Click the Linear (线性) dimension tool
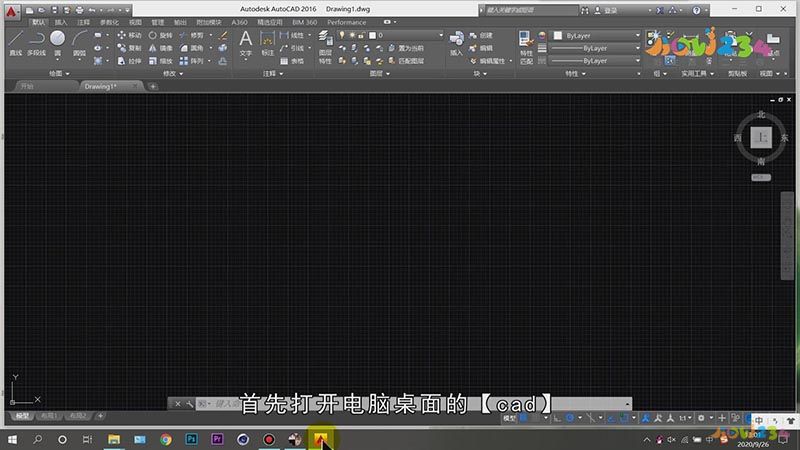The height and width of the screenshot is (450, 800). (x=292, y=35)
